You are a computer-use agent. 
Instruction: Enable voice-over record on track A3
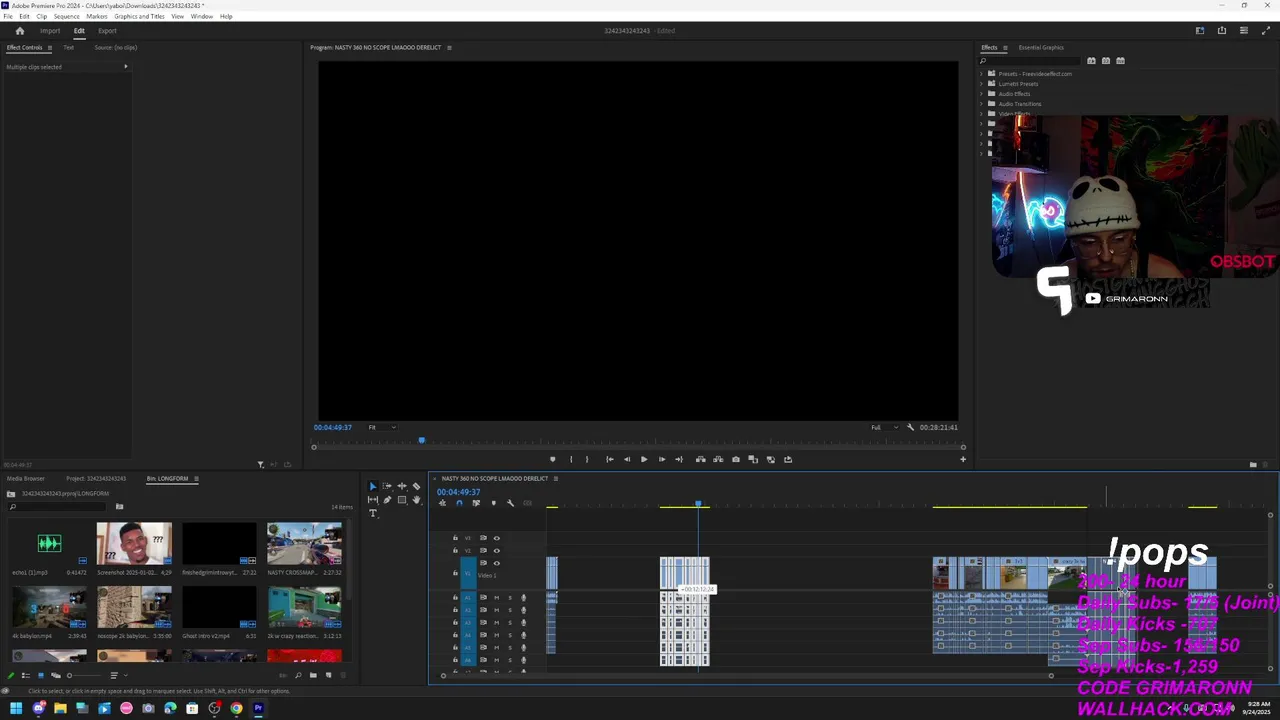[x=523, y=623]
